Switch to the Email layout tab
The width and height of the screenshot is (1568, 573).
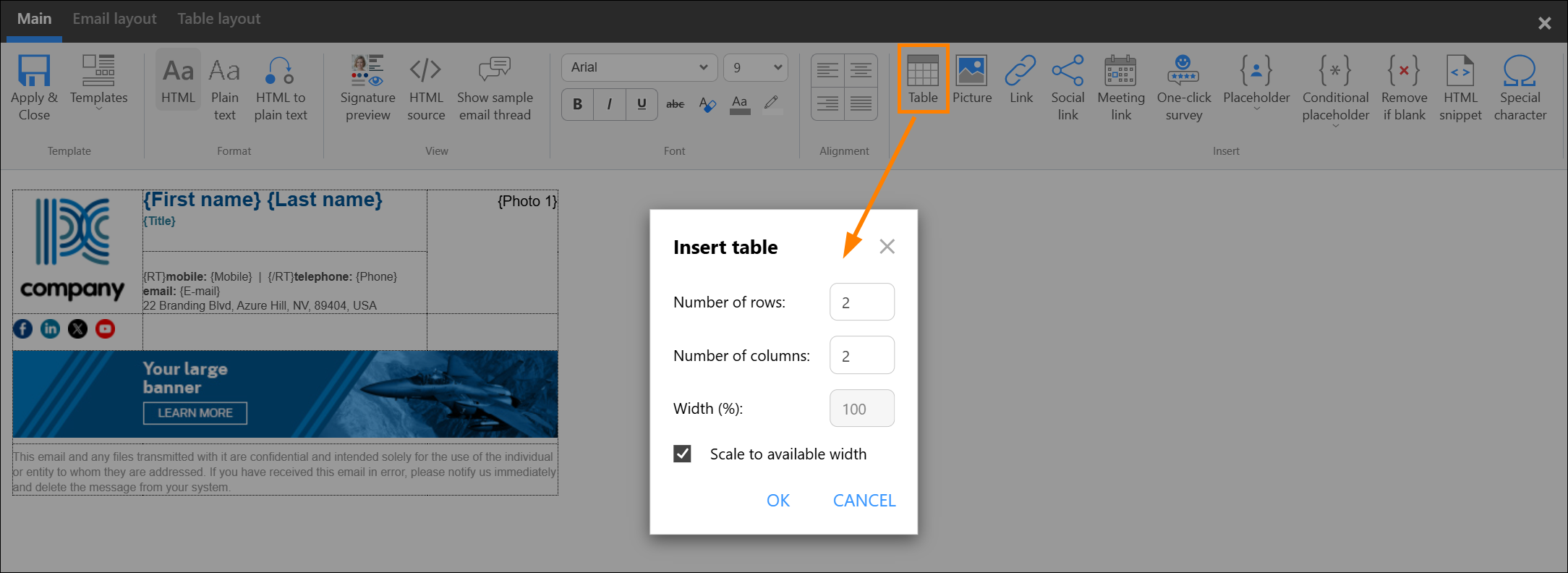click(x=114, y=19)
